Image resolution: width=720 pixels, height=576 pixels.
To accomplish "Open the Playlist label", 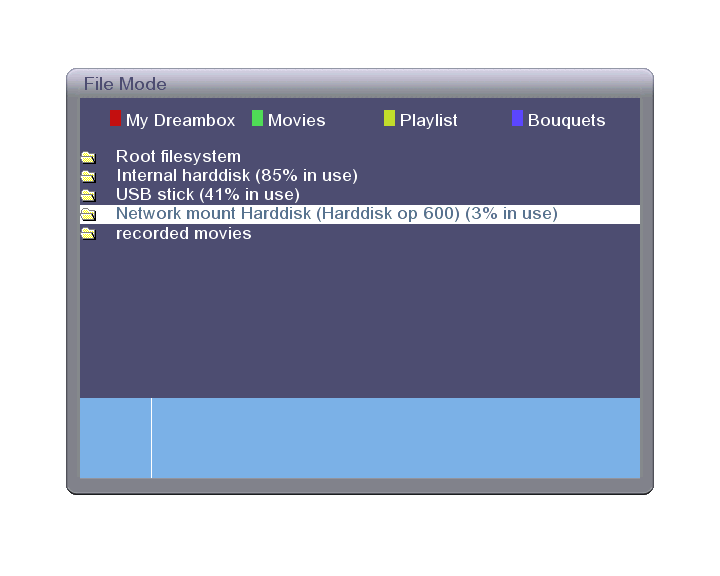I will coord(428,120).
